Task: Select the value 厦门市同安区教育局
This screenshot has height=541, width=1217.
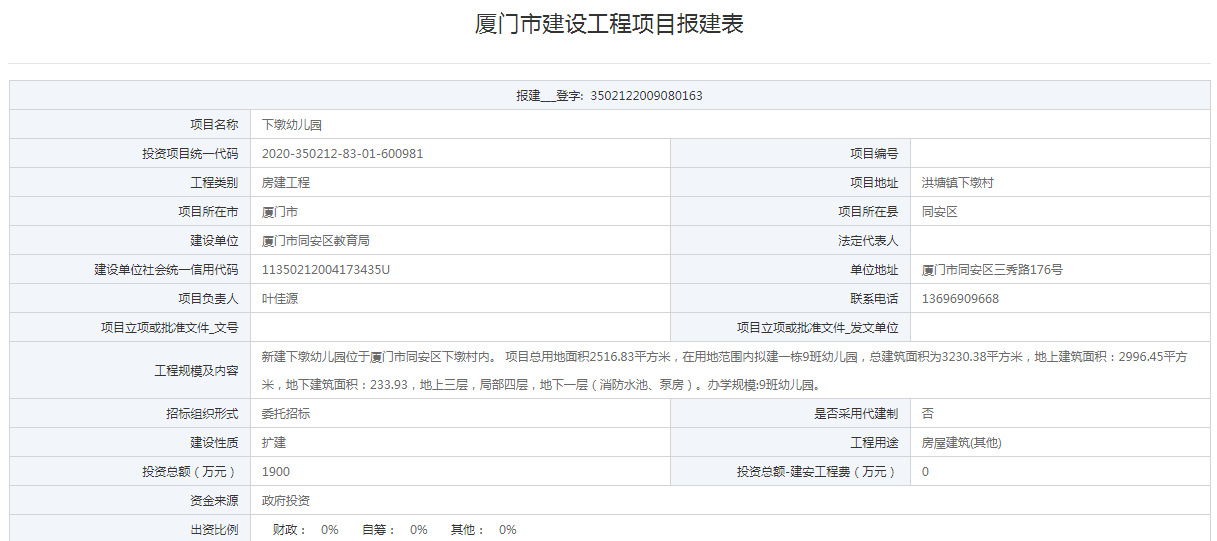Action: click(x=316, y=241)
